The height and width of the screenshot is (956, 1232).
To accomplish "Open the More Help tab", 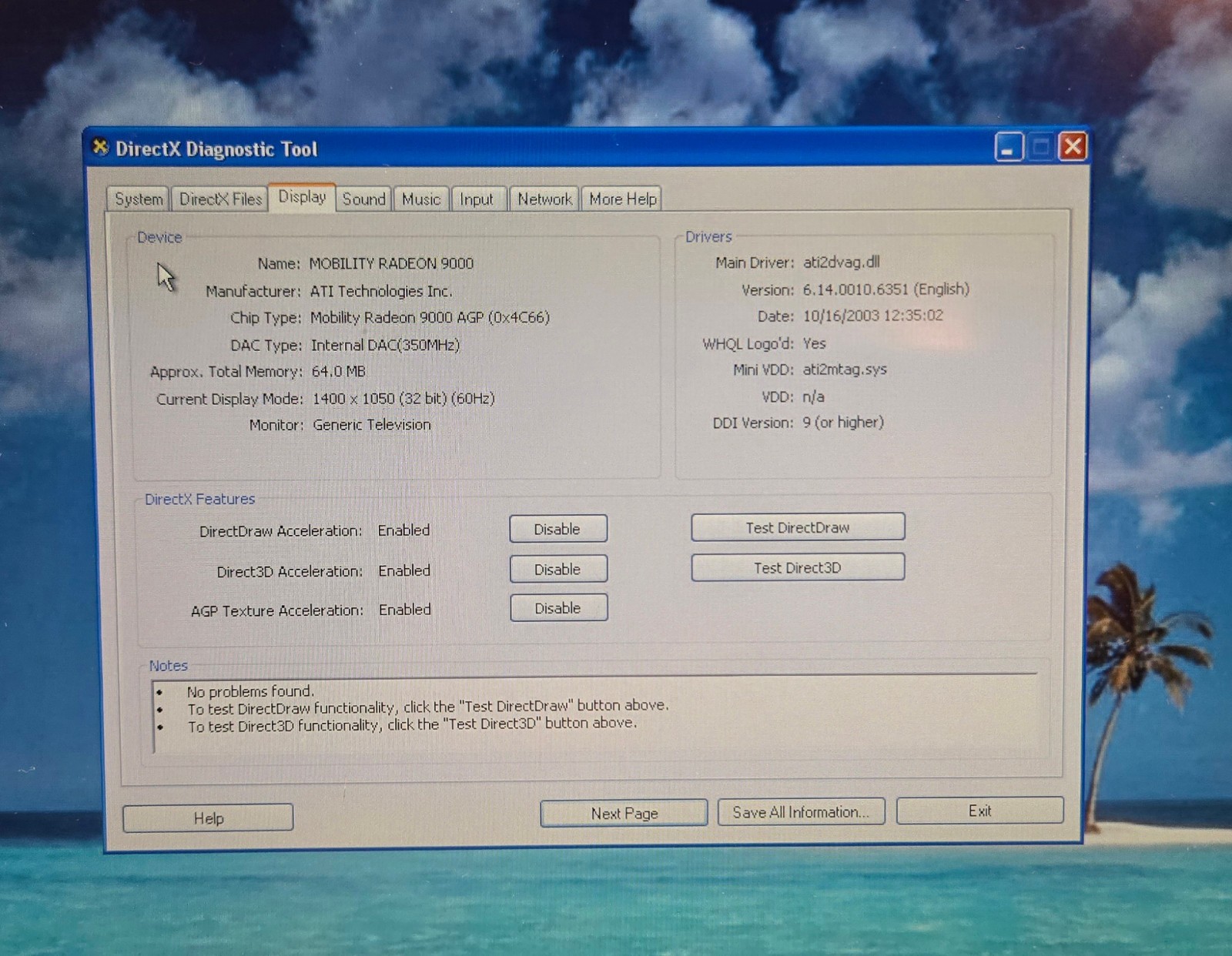I will coord(622,199).
